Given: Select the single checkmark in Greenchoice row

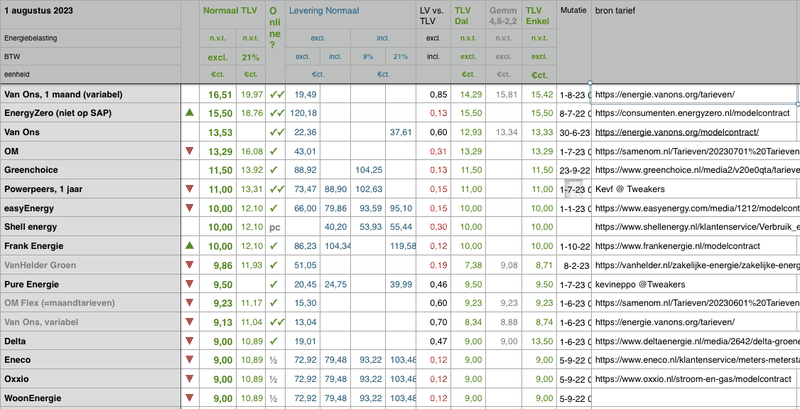Looking at the screenshot, I should click(275, 170).
